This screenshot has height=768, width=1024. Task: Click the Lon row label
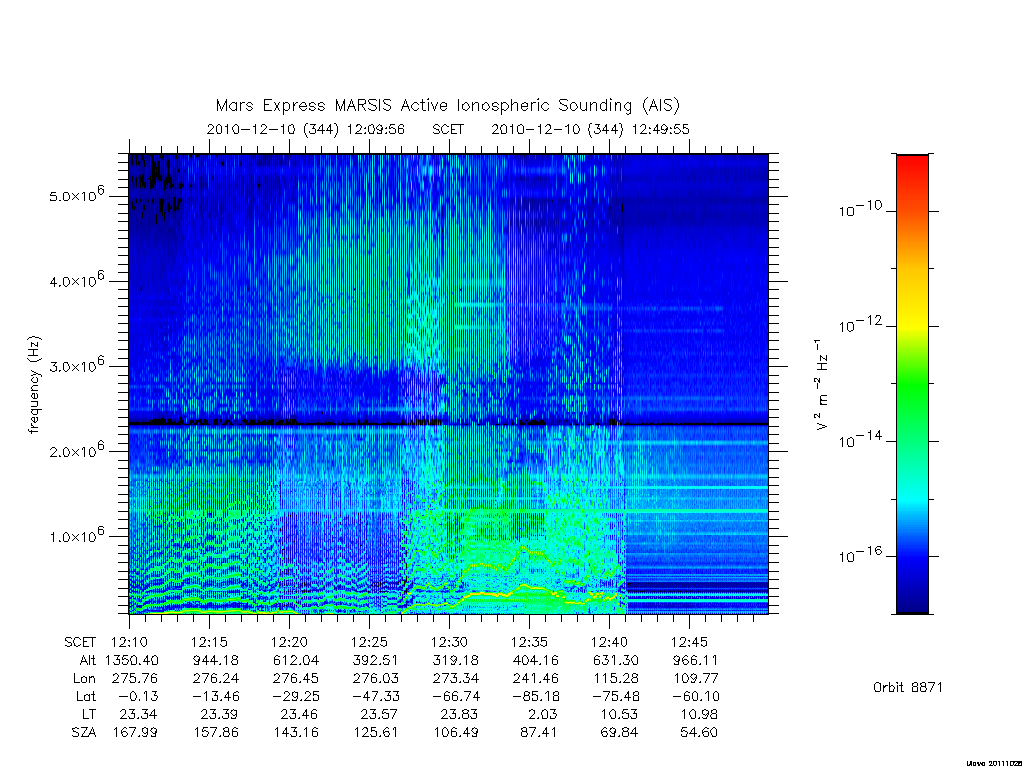(x=84, y=679)
